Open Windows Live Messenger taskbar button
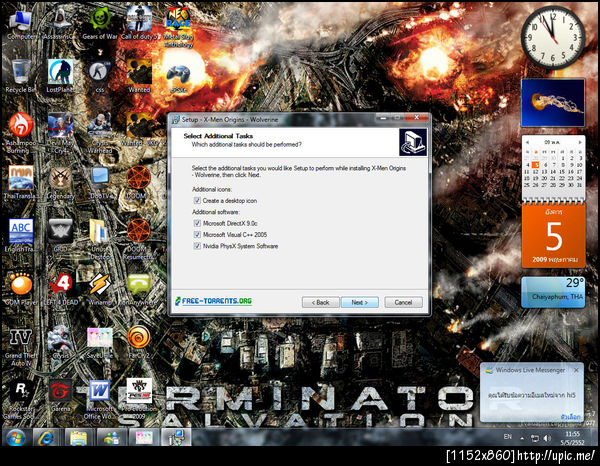The width and height of the screenshot is (600, 466). pos(111,437)
